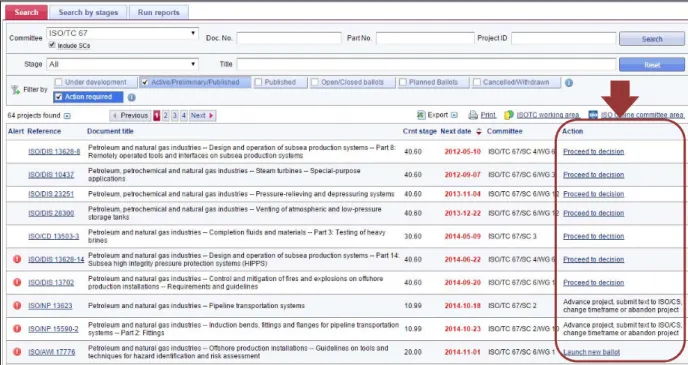Open the ISOTC working area link
The width and height of the screenshot is (688, 365).
tap(548, 115)
